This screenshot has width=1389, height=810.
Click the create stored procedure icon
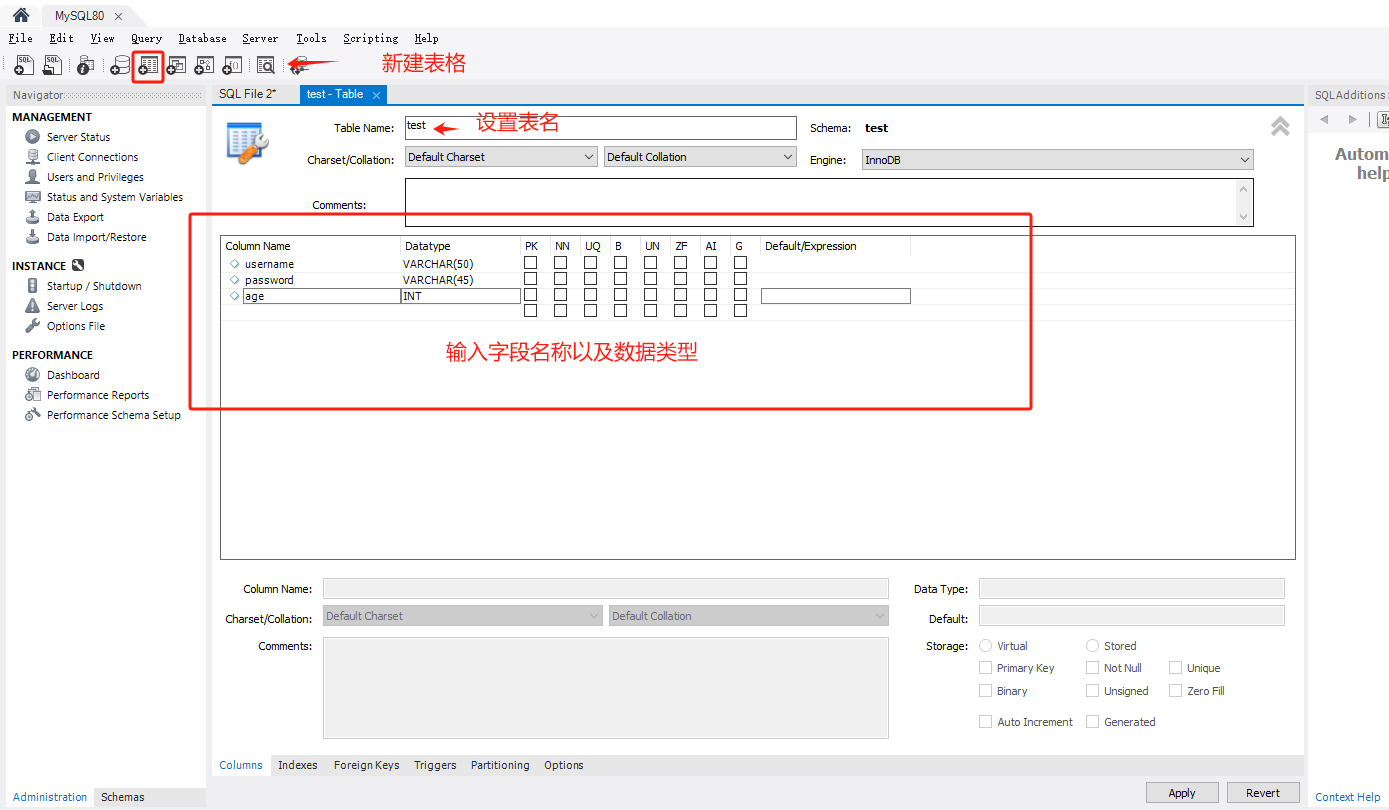coord(204,65)
